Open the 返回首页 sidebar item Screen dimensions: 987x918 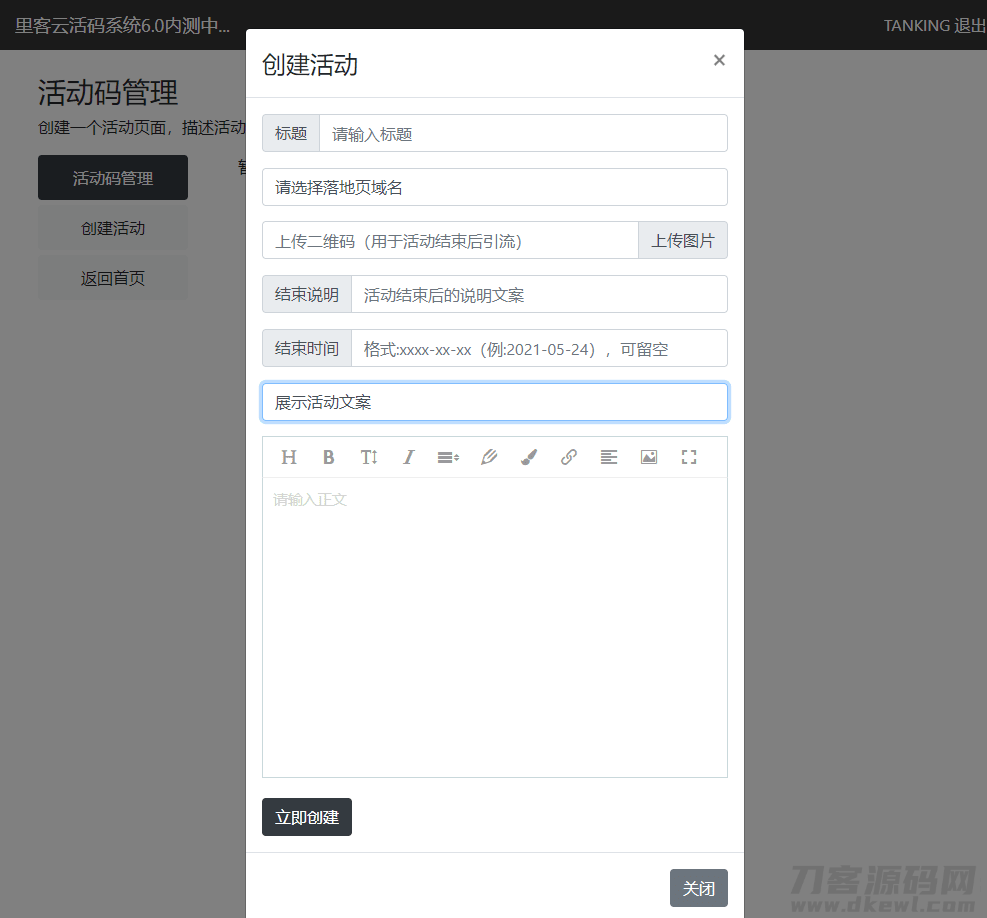tap(113, 277)
